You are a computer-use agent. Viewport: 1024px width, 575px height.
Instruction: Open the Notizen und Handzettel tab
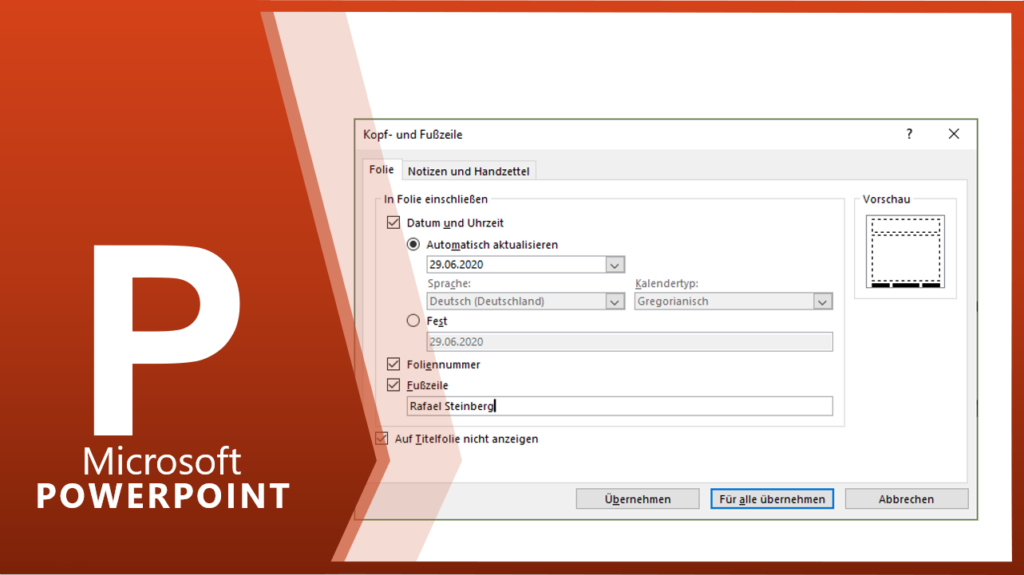pos(468,171)
